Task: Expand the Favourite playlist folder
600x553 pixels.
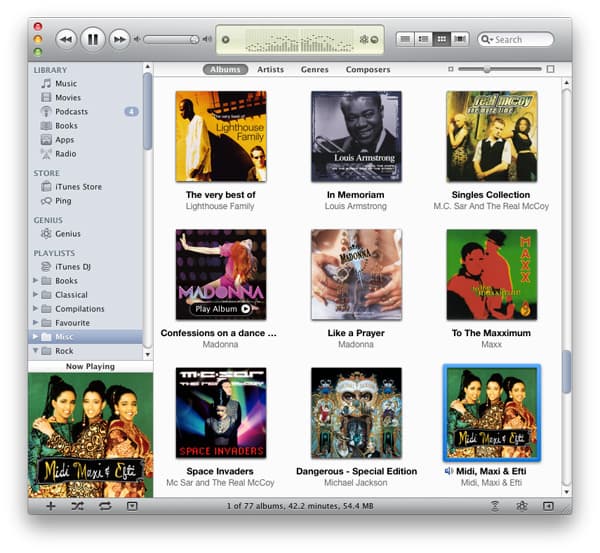Action: tap(35, 323)
